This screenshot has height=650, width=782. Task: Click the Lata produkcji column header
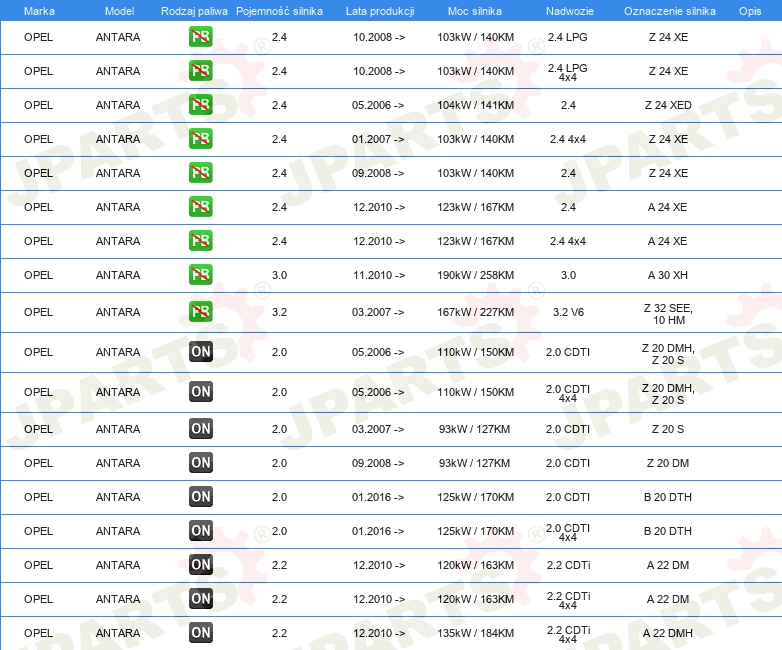pos(380,10)
